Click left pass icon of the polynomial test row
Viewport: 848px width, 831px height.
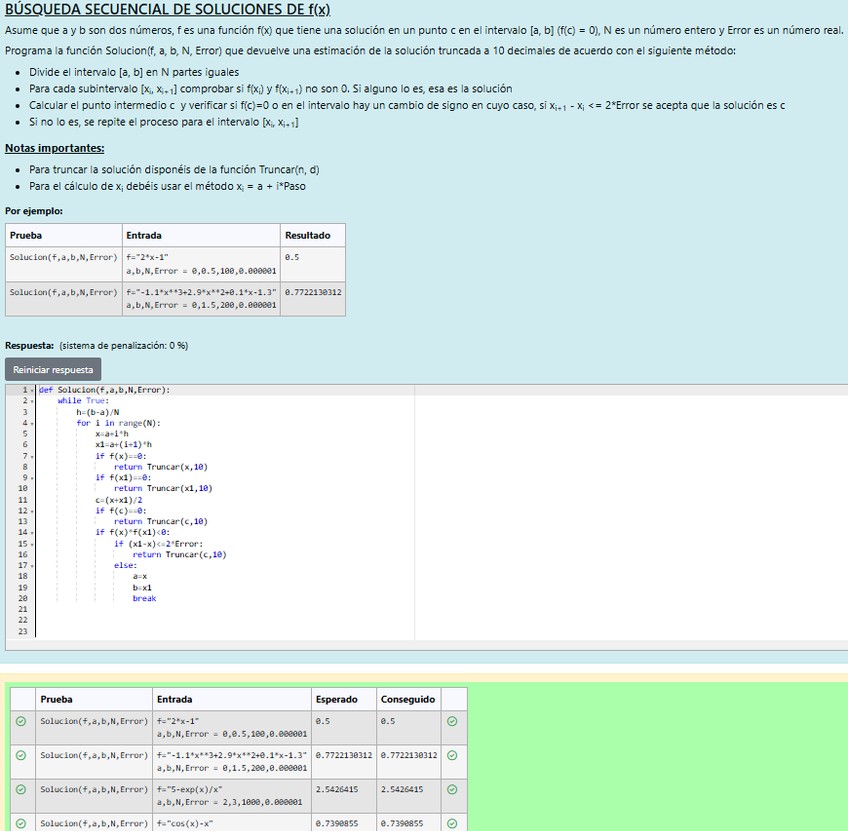[21, 755]
